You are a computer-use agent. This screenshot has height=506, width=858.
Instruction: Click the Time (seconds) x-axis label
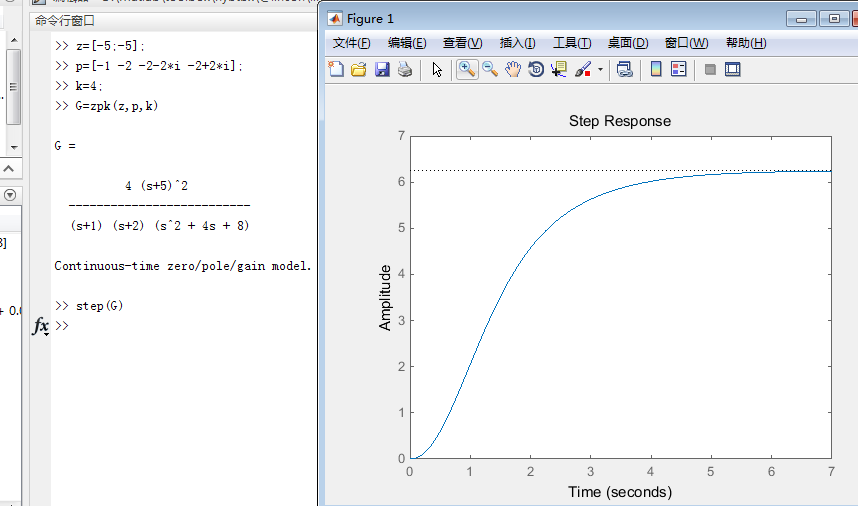(620, 492)
